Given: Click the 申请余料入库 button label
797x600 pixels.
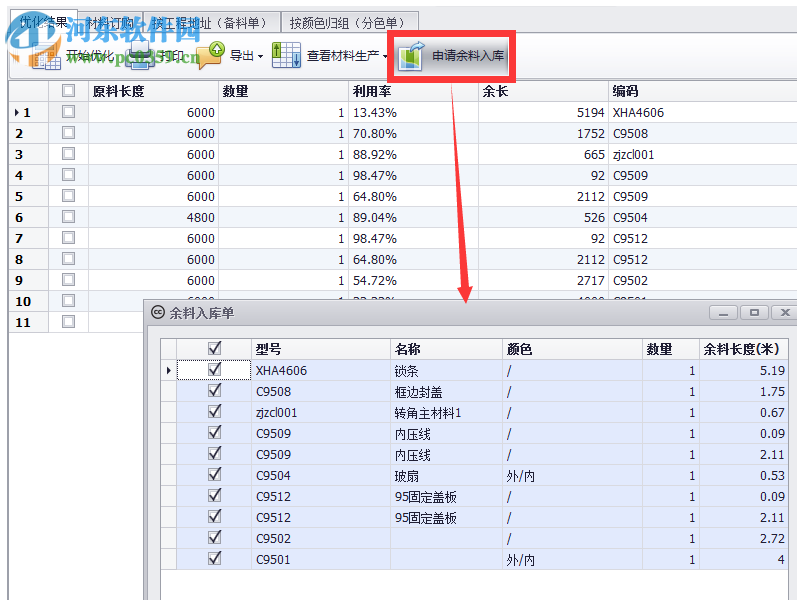Looking at the screenshot, I should point(468,55).
